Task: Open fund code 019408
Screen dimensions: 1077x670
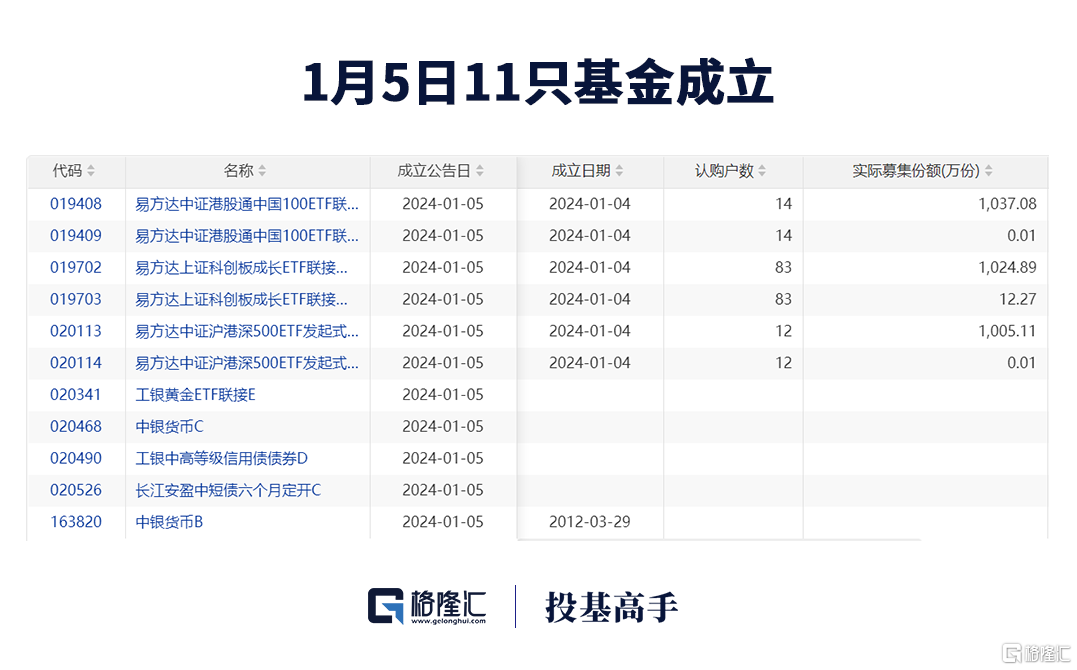Action: click(x=76, y=204)
